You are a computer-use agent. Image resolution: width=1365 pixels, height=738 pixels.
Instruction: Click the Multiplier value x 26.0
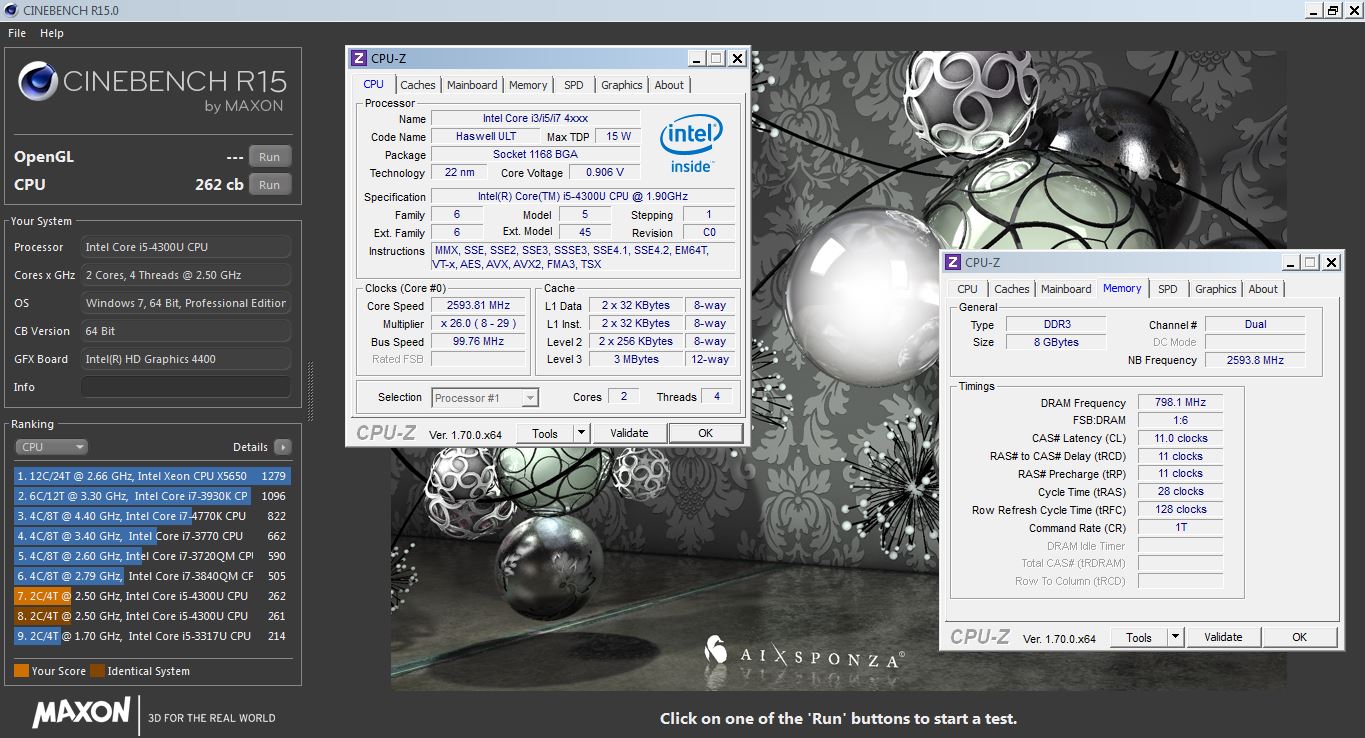pos(480,324)
